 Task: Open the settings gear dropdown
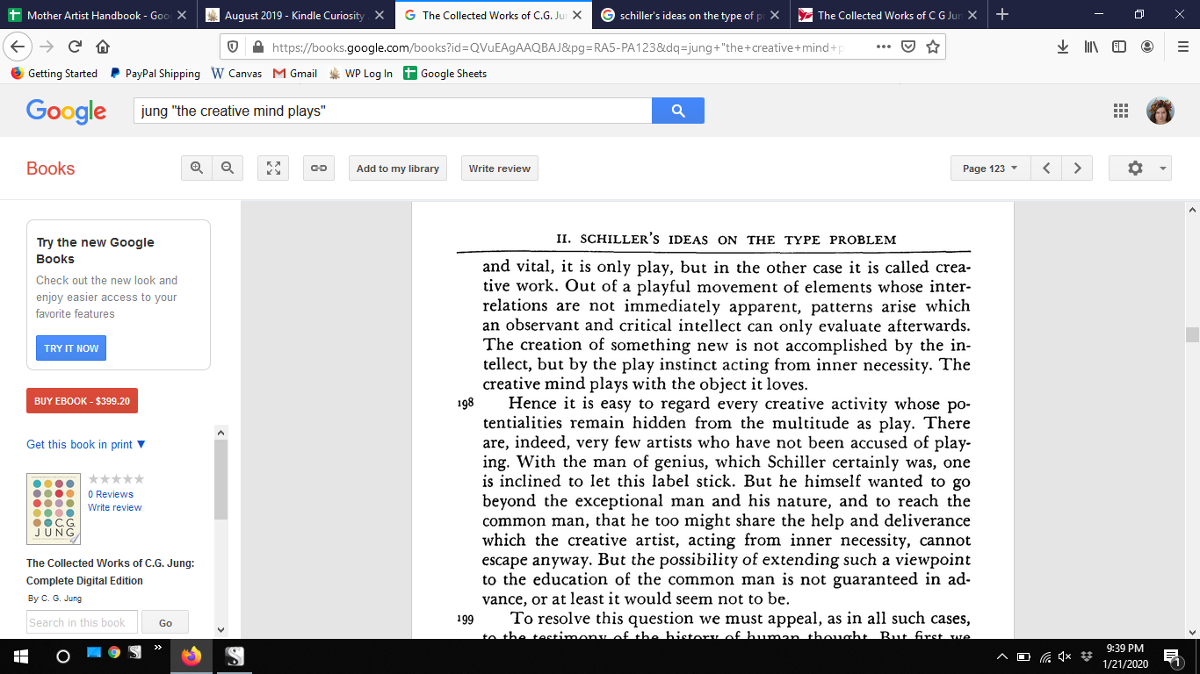1140,168
